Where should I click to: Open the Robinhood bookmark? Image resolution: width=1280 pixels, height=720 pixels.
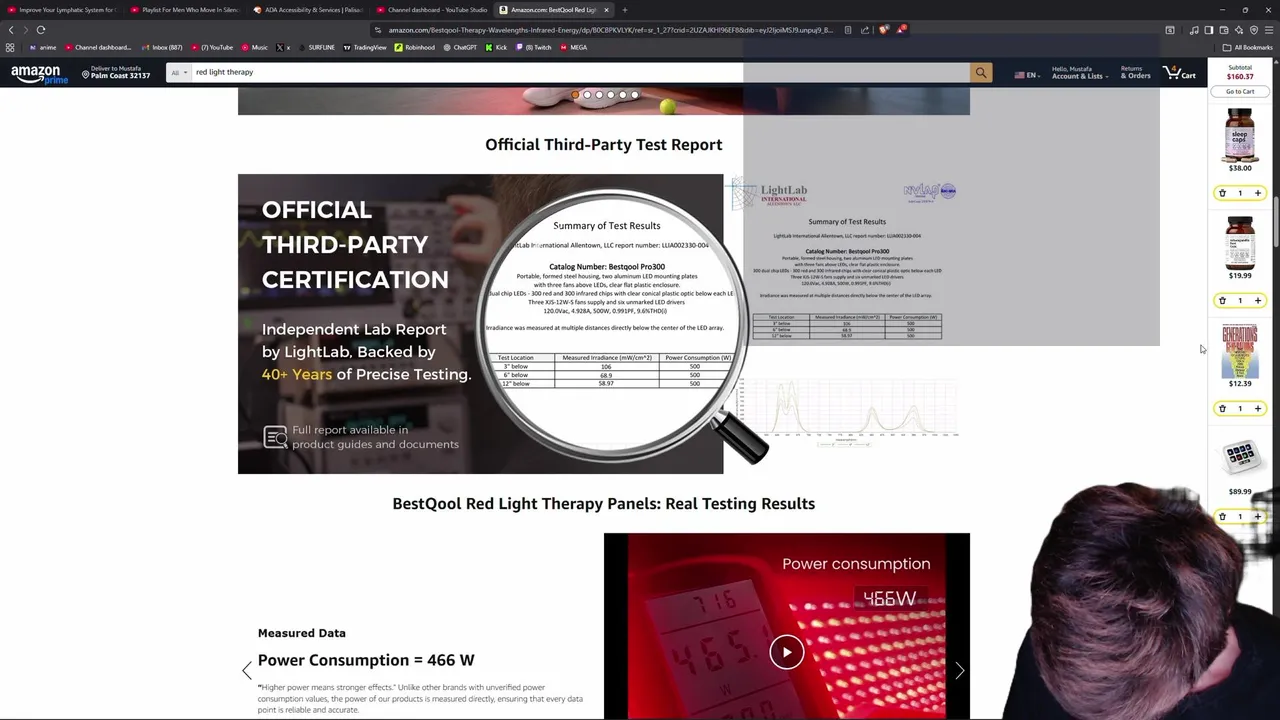point(415,47)
